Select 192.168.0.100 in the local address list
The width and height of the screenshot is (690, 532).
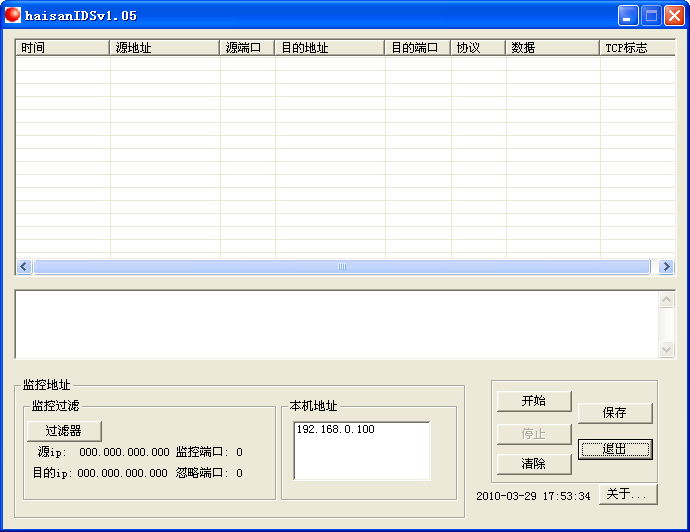[335, 430]
